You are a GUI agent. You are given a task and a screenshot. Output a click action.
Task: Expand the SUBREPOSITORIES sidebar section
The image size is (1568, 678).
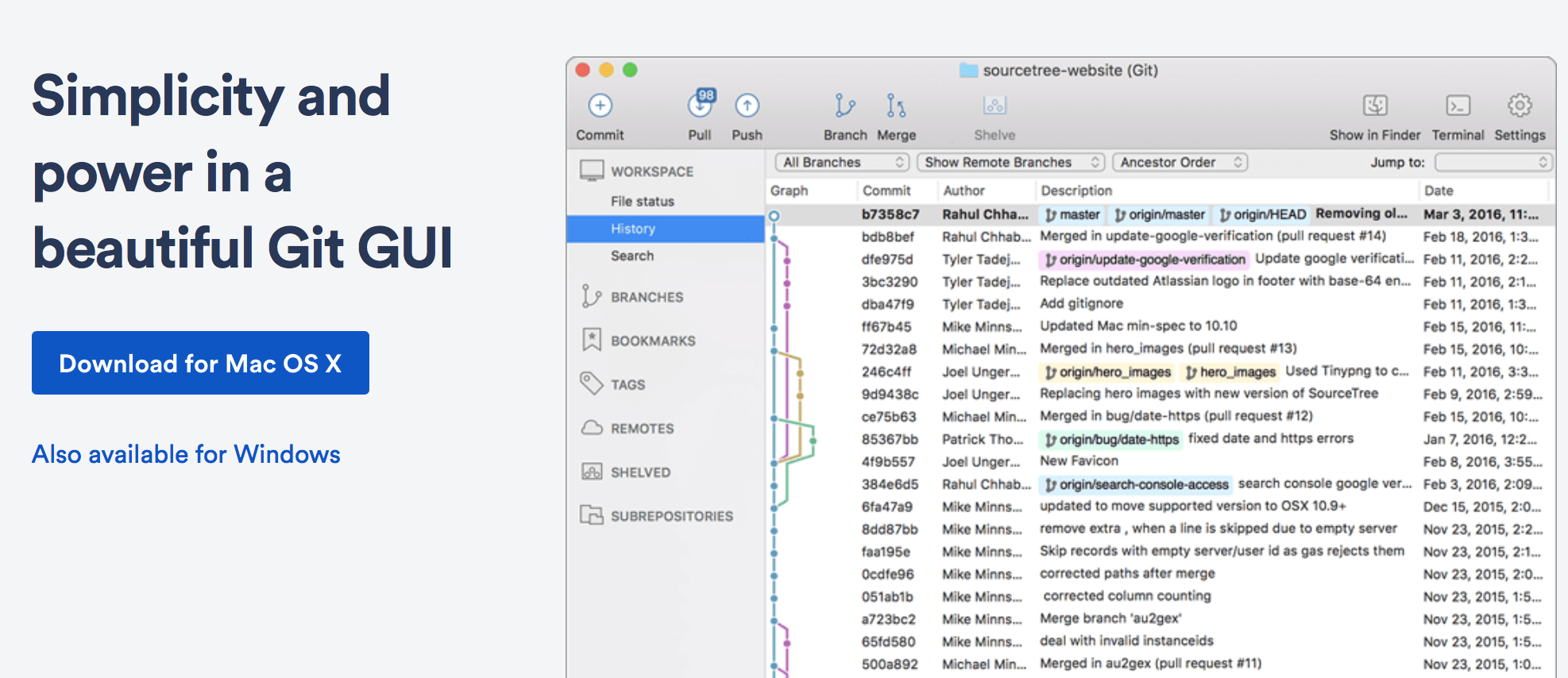(x=672, y=516)
